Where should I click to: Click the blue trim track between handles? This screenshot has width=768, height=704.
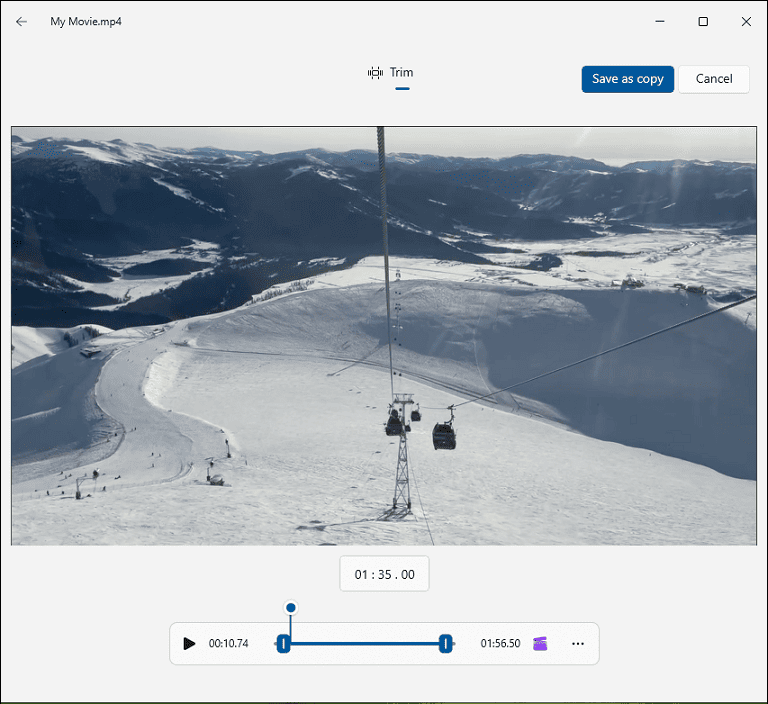pos(365,643)
